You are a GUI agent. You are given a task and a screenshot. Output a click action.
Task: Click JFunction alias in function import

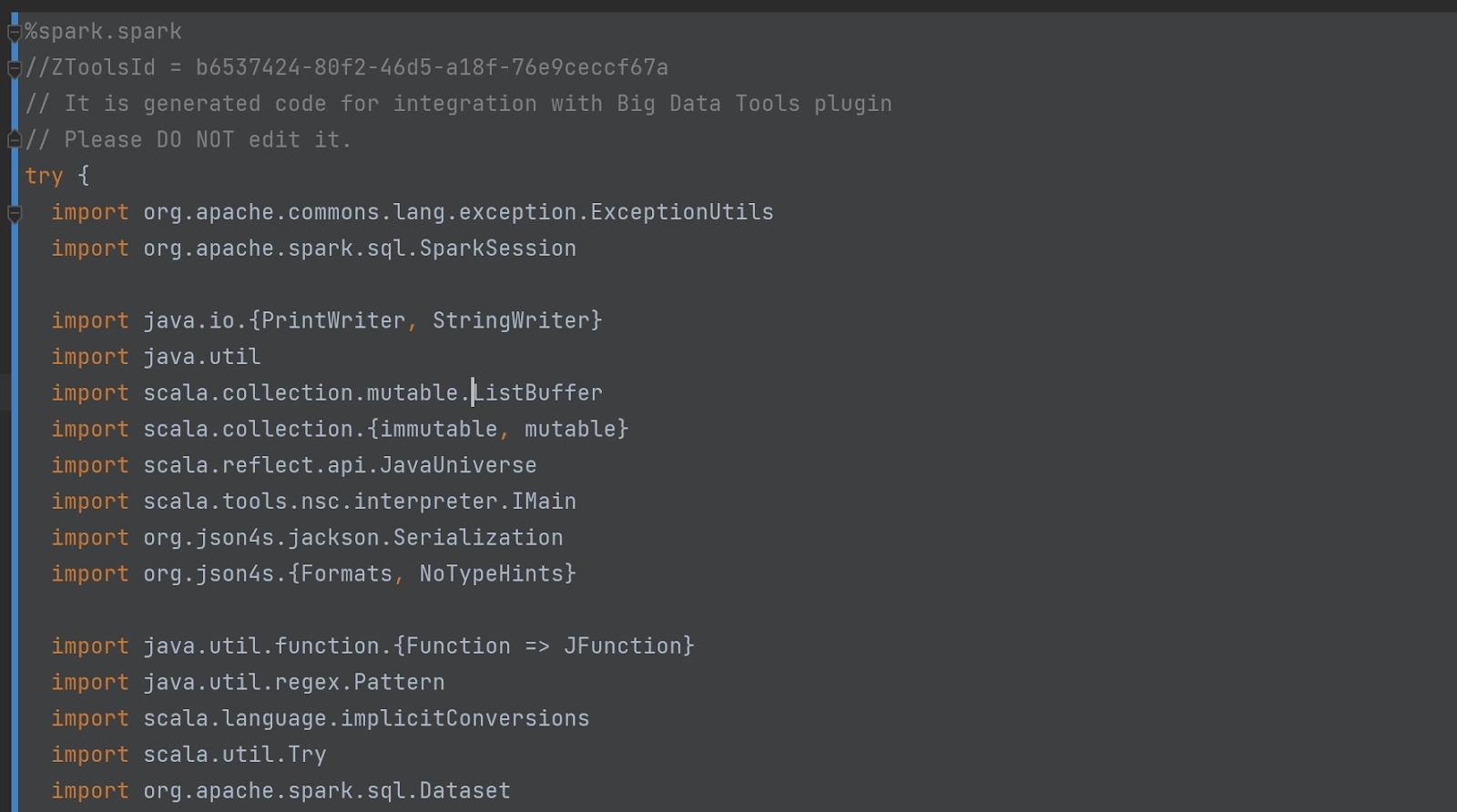(x=623, y=646)
